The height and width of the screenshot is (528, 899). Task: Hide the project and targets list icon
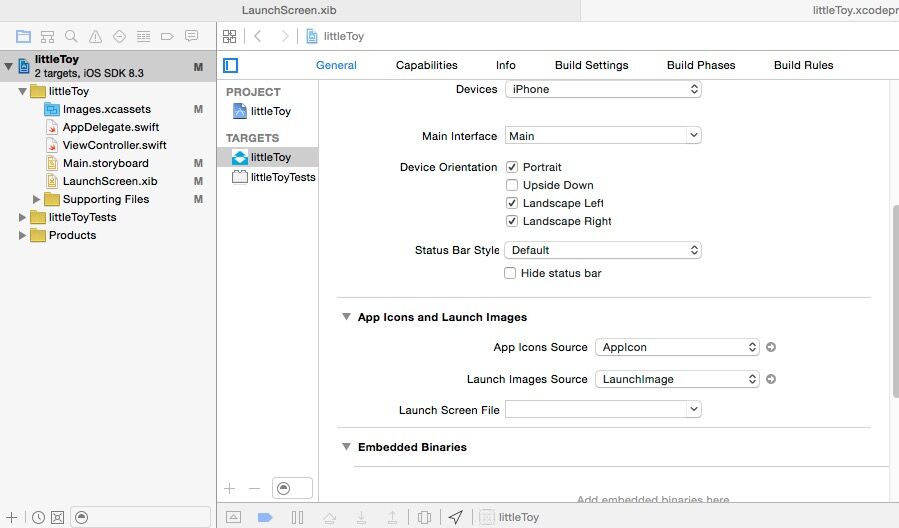[x=231, y=65]
